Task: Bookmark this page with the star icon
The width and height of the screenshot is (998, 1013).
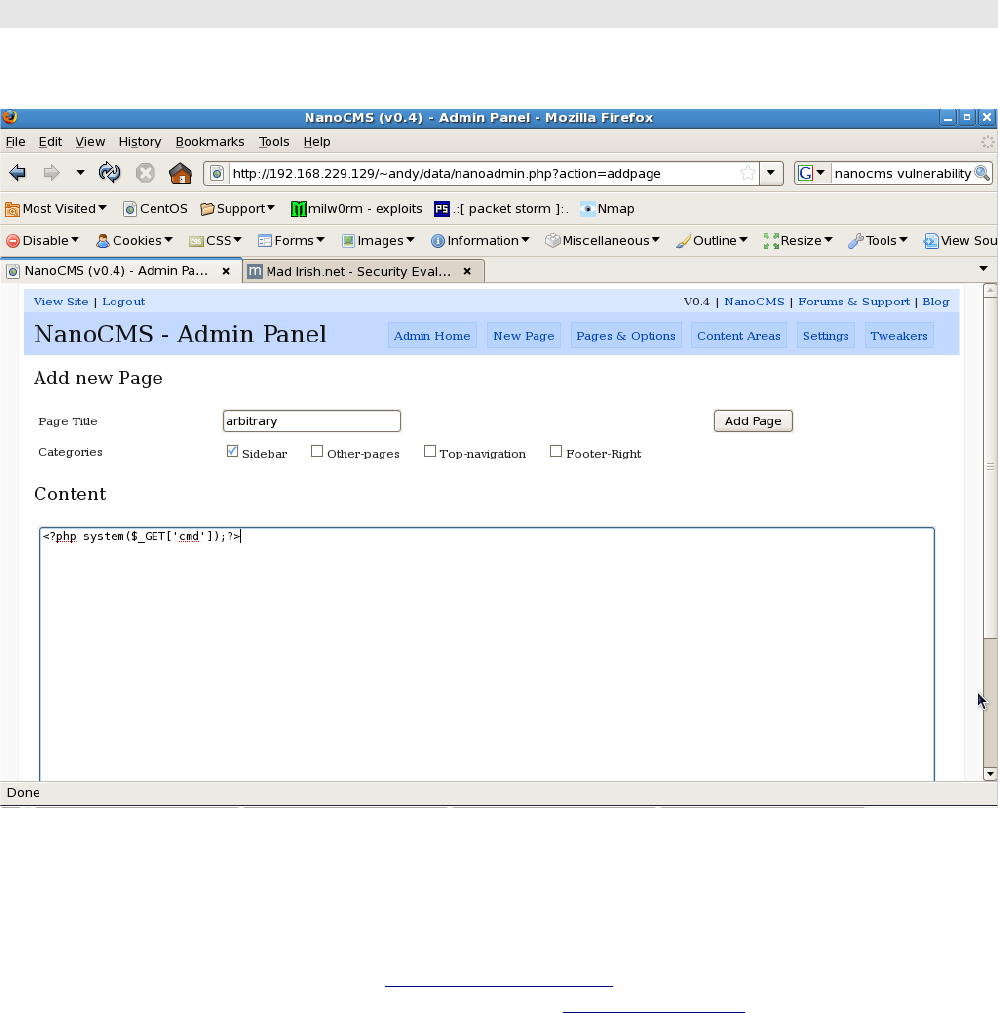Action: point(747,173)
